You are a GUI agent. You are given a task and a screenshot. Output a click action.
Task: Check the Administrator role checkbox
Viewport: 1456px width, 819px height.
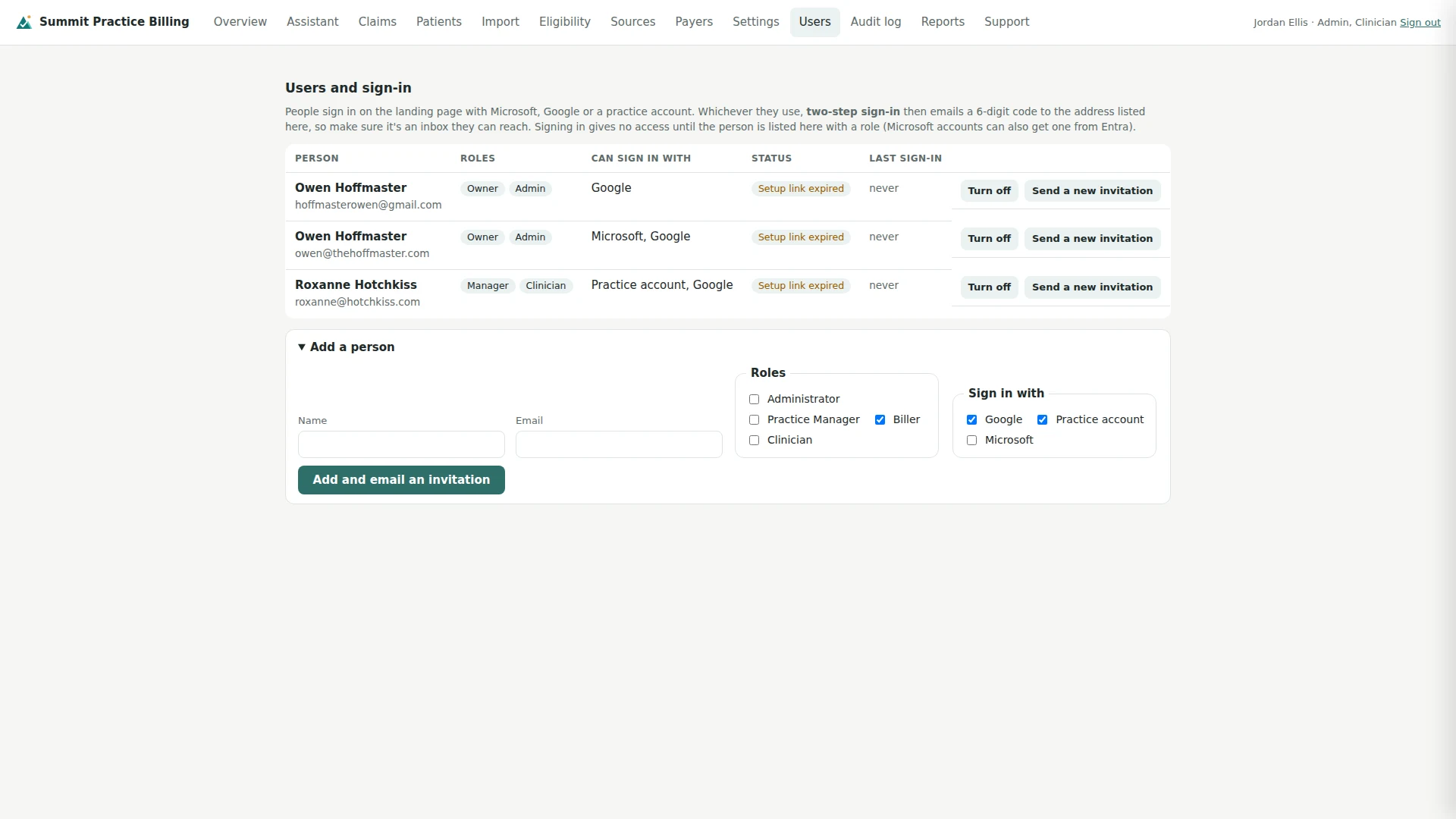point(754,400)
